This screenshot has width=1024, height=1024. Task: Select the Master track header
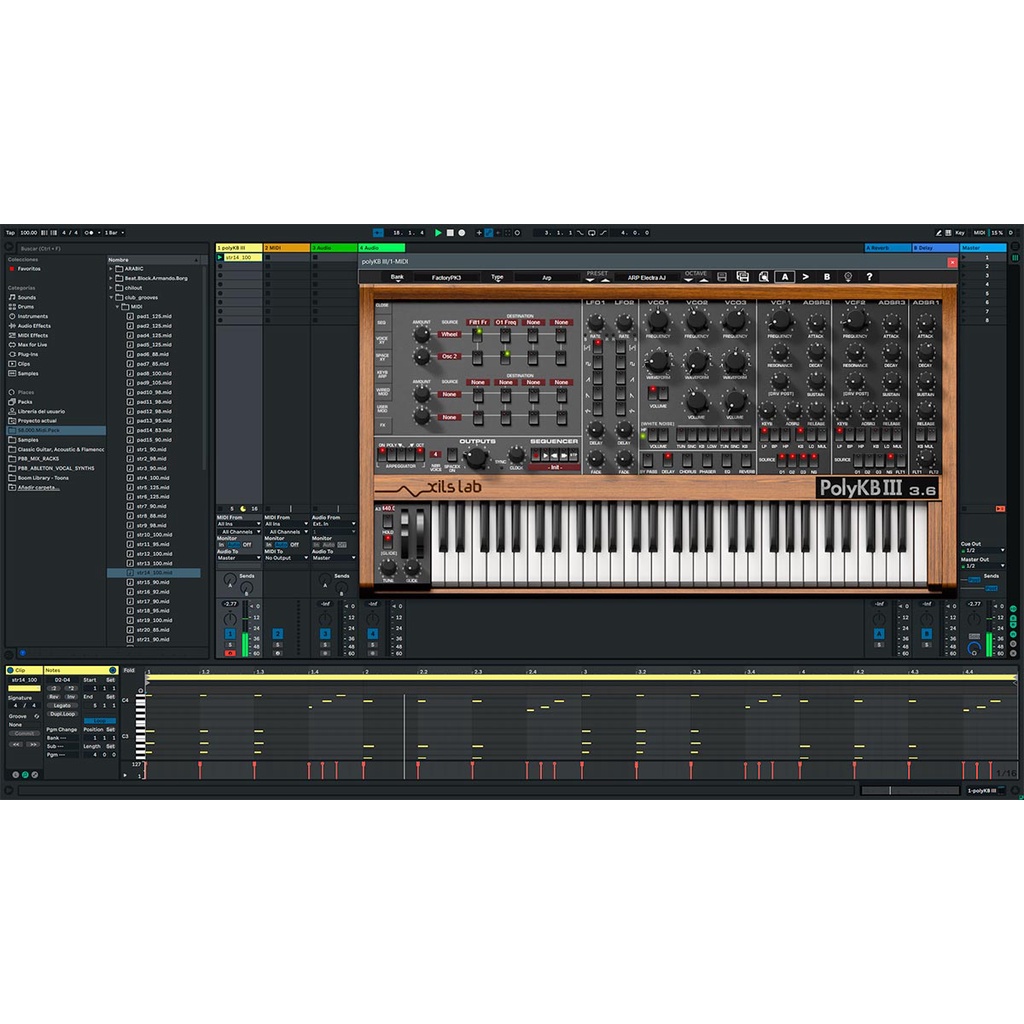(x=983, y=248)
